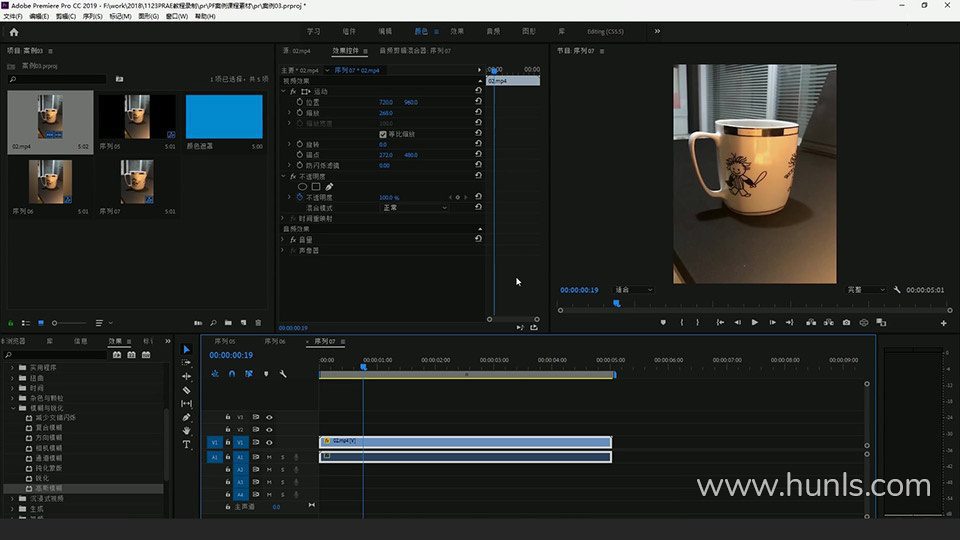Reset the Position parameter
Image resolution: width=960 pixels, height=540 pixels.
pos(478,102)
